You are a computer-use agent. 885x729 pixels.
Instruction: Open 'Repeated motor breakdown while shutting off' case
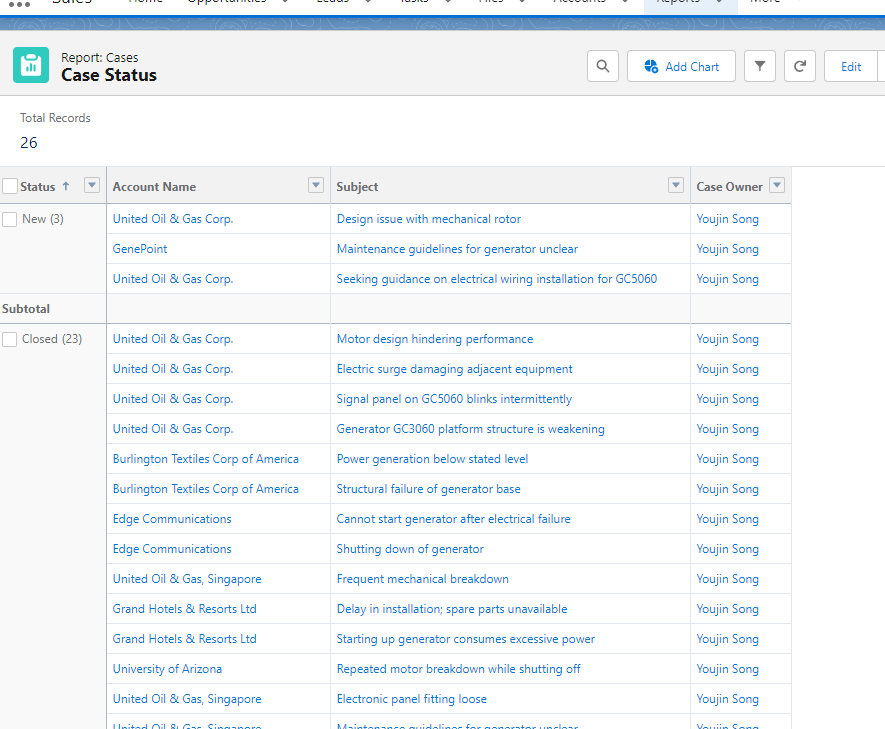click(458, 669)
